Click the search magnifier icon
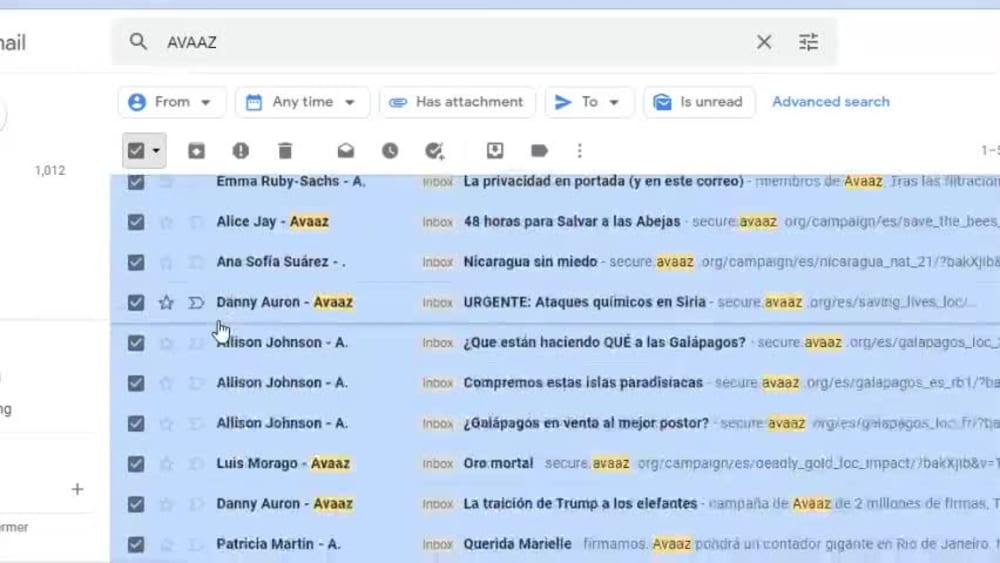 point(138,42)
